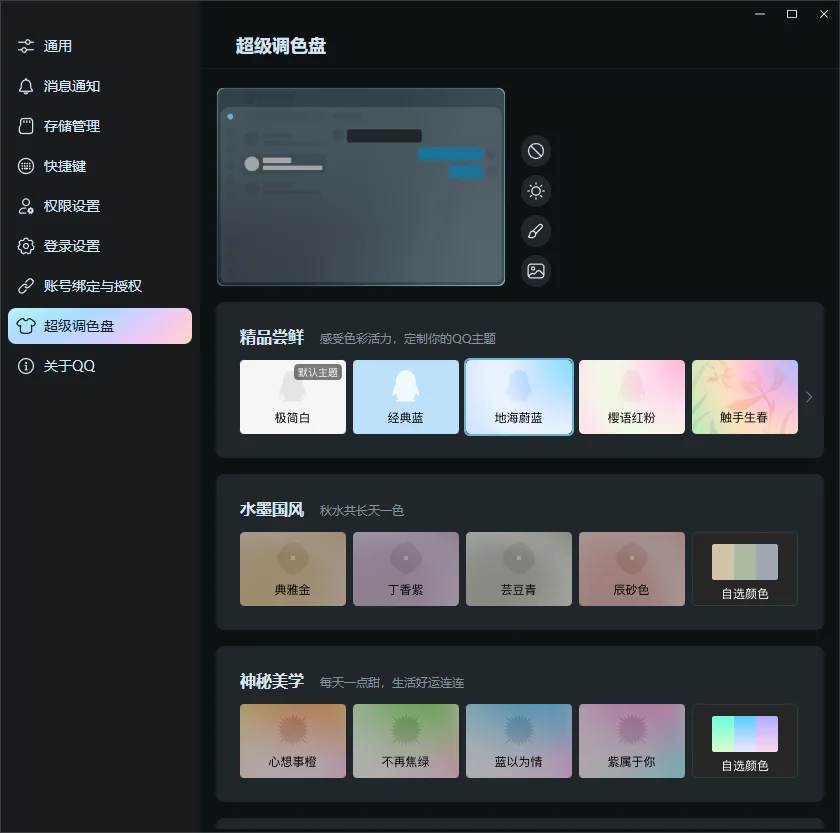This screenshot has height=833, width=840.
Task: Select the 丁香紫 ink-style theme
Action: (406, 569)
